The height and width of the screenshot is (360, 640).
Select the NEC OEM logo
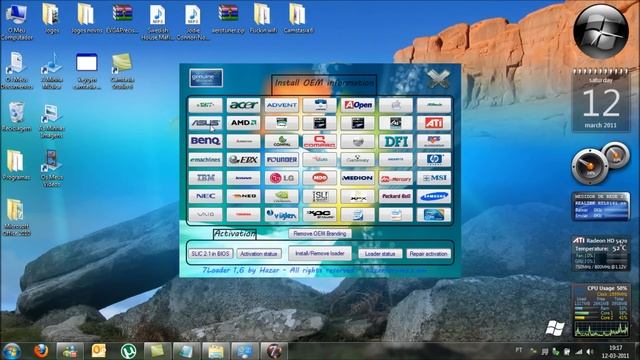click(x=205, y=196)
